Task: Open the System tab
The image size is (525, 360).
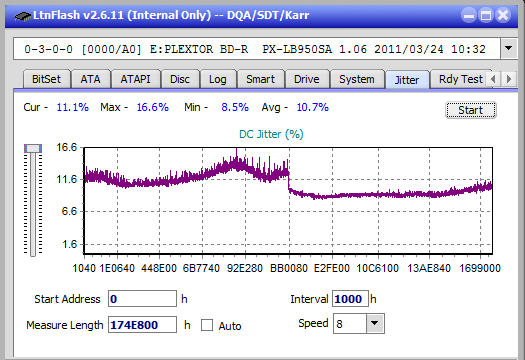Action: [x=357, y=79]
